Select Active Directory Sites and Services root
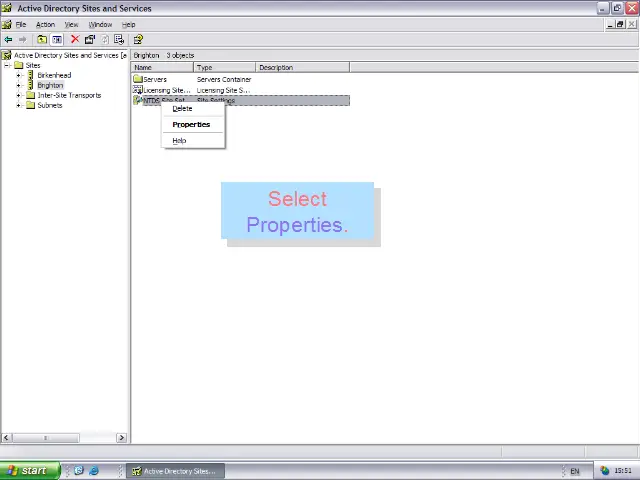Image resolution: width=640 pixels, height=480 pixels. (70, 55)
